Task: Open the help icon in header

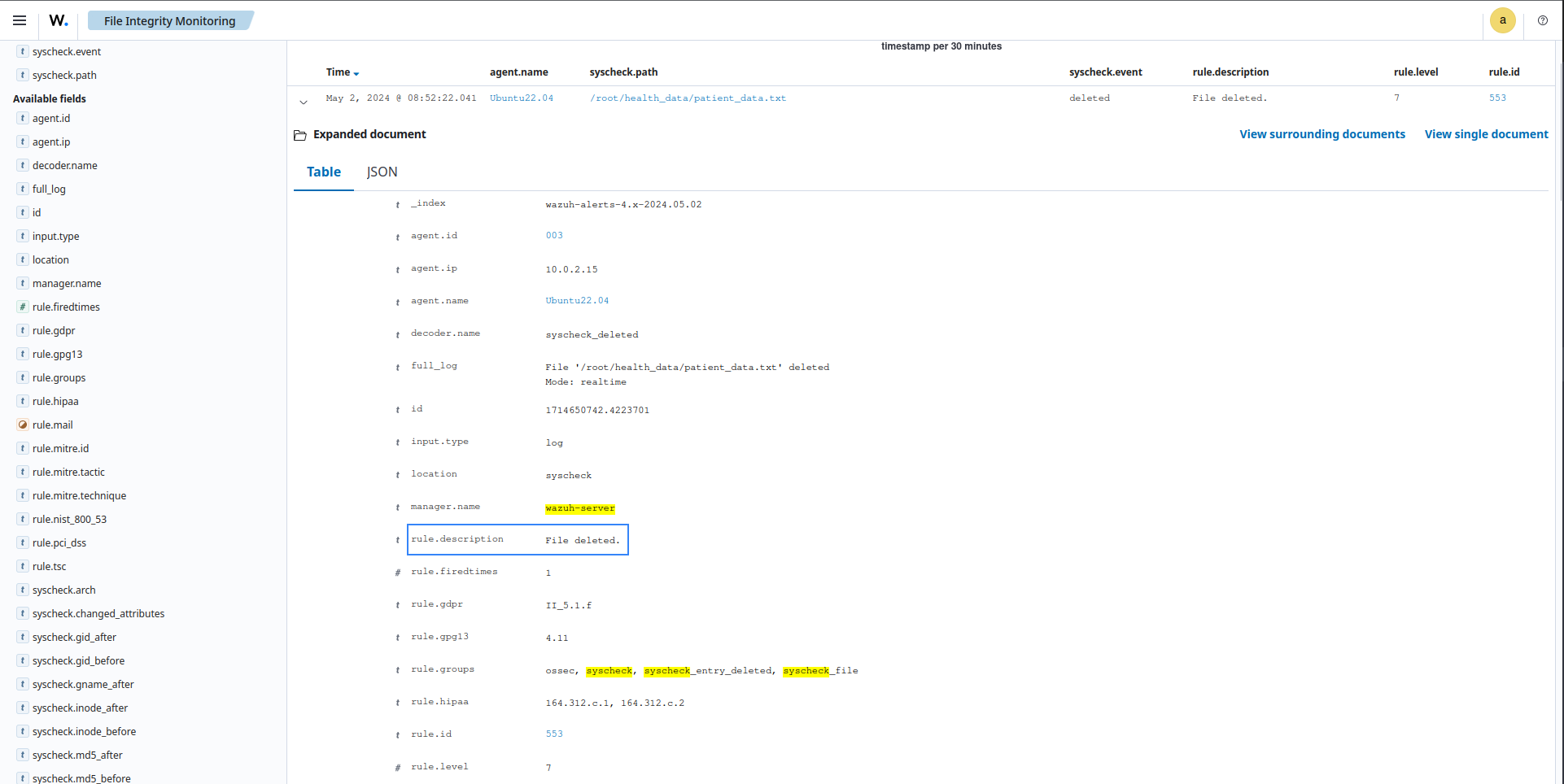Action: 1542,20
